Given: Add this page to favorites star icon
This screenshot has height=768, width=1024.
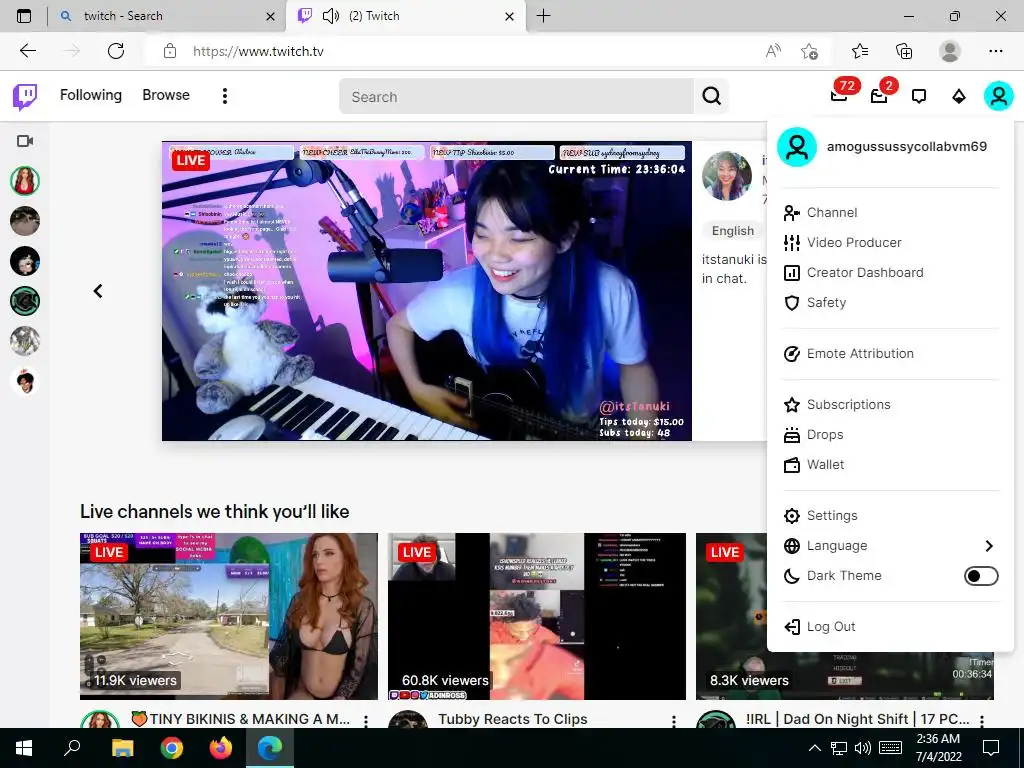Looking at the screenshot, I should [x=809, y=51].
